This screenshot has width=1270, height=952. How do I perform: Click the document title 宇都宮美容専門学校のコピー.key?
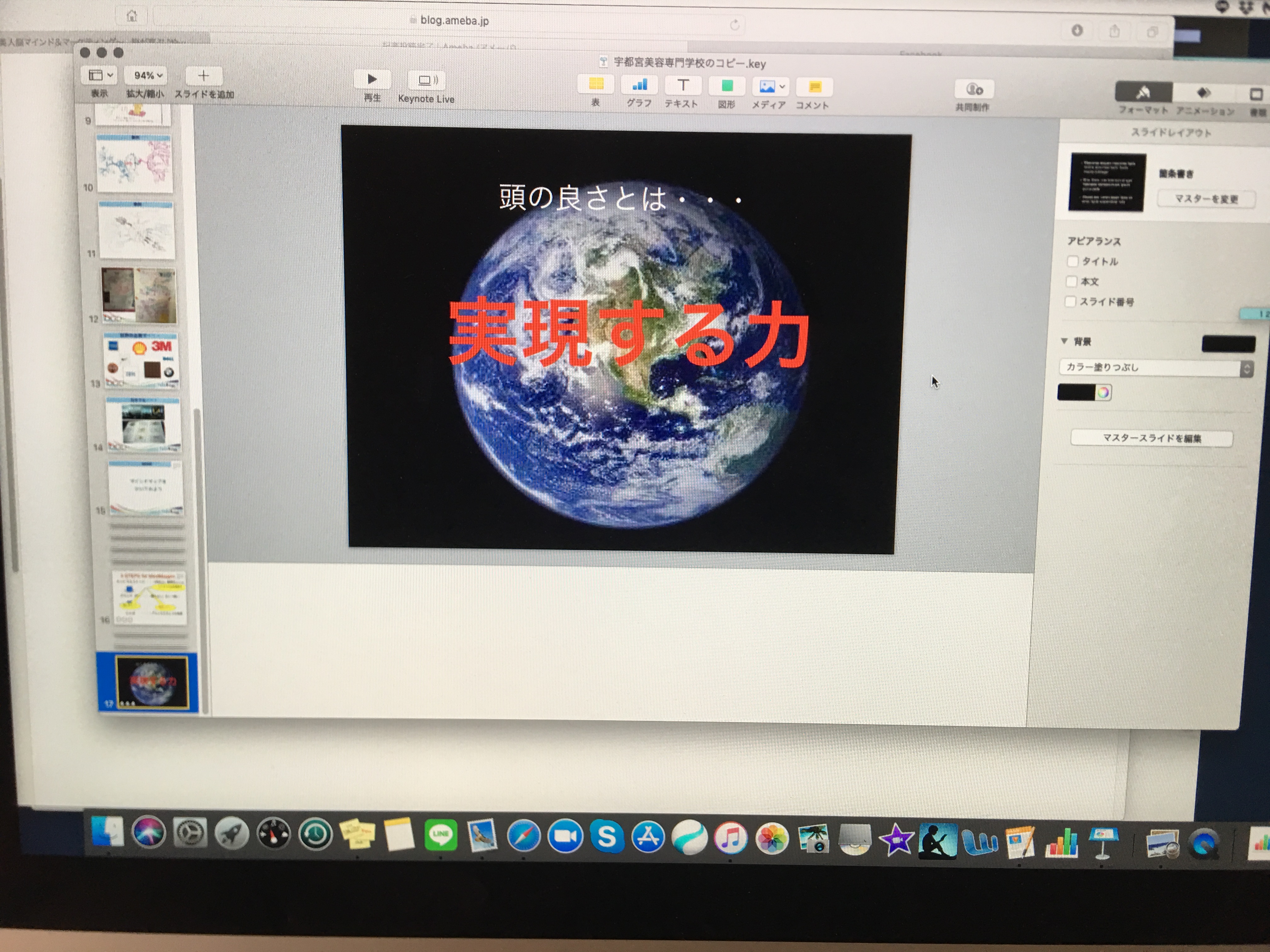pyautogui.click(x=689, y=63)
